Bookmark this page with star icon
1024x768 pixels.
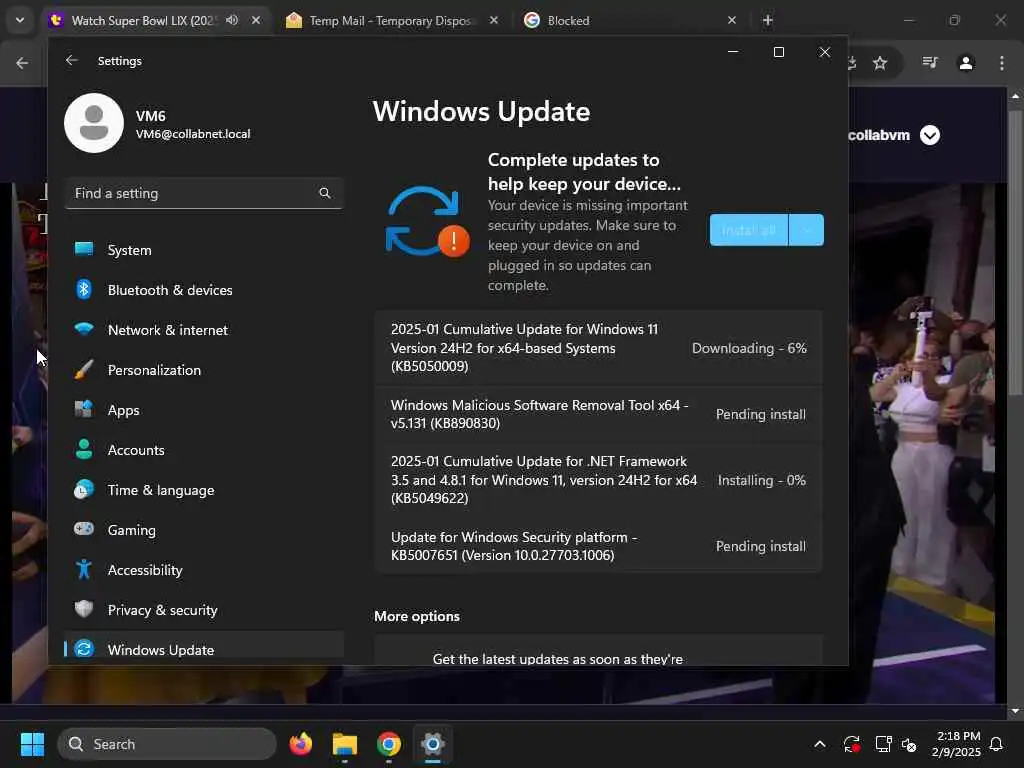(880, 63)
